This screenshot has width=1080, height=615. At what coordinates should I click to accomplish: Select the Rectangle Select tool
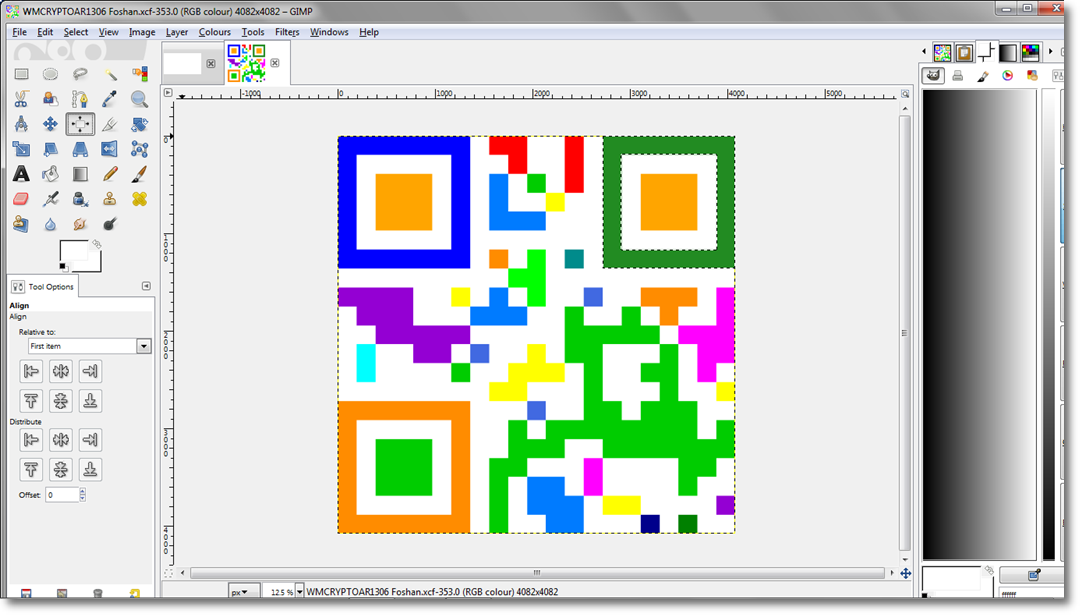click(21, 74)
